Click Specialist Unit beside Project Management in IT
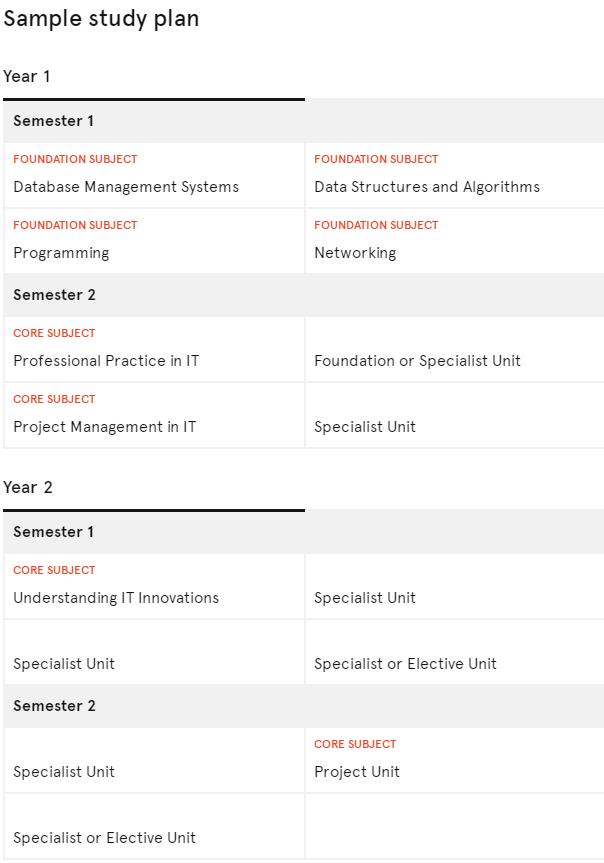604x863 pixels. (365, 427)
